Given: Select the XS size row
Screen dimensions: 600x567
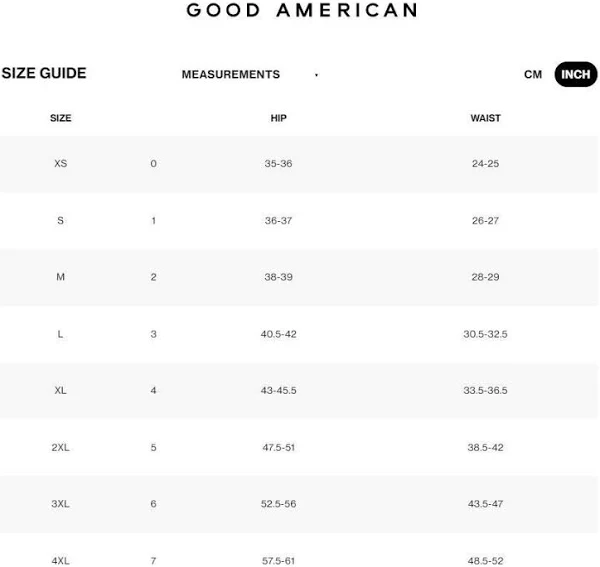Looking at the screenshot, I should [x=61, y=163].
